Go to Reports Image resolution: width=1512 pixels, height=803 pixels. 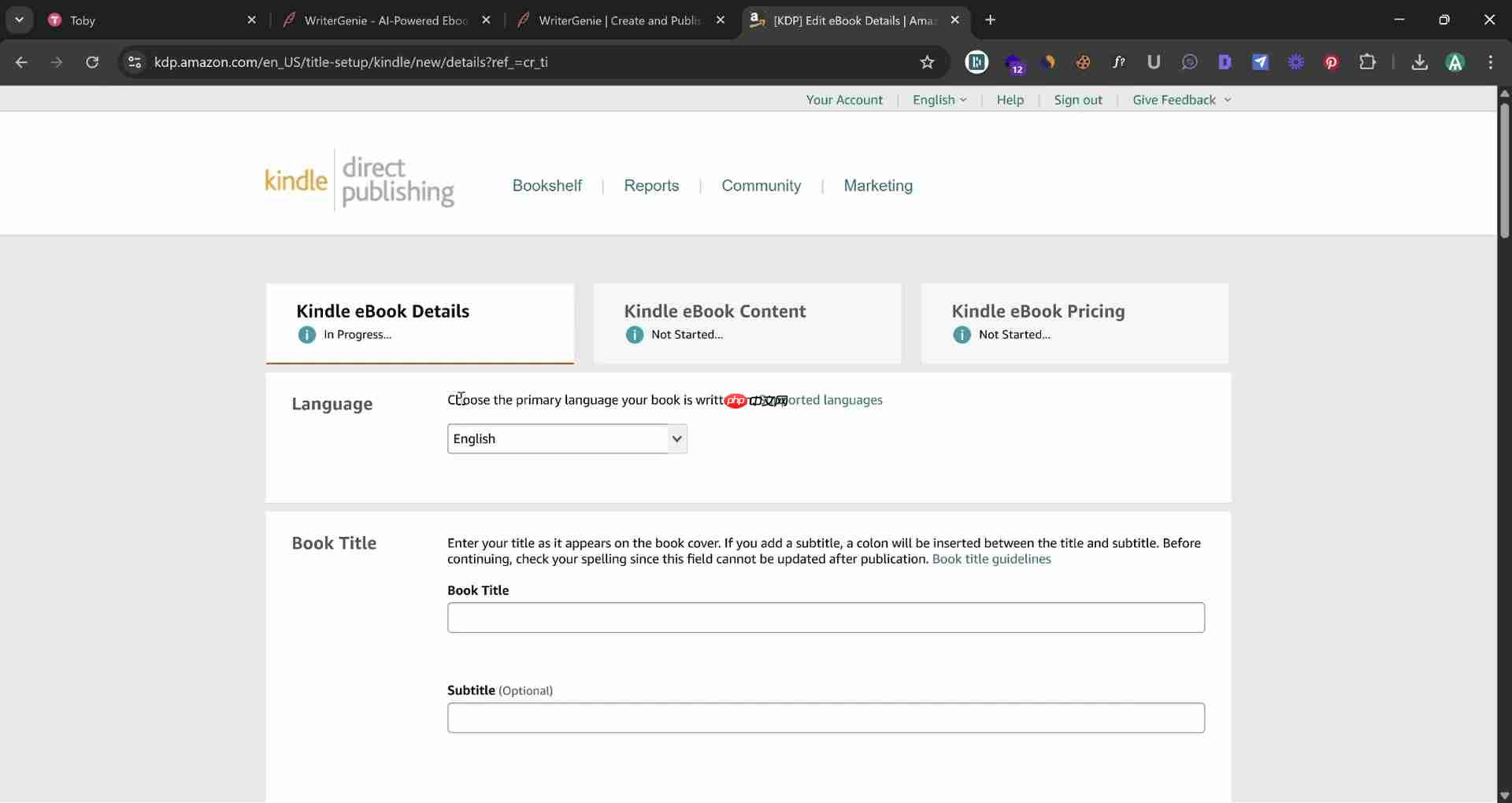pos(651,186)
